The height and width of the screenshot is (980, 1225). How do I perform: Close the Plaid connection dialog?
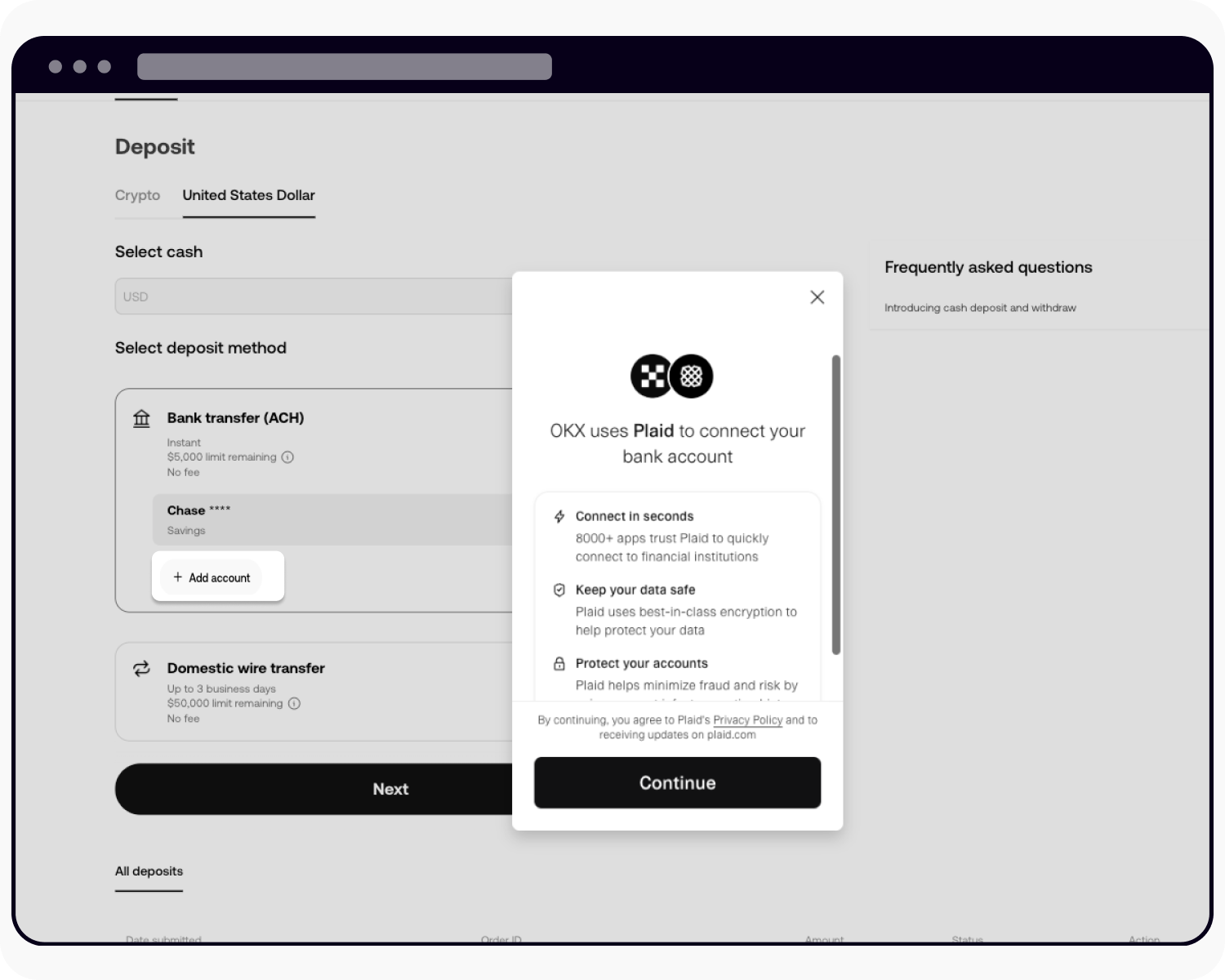coord(817,297)
